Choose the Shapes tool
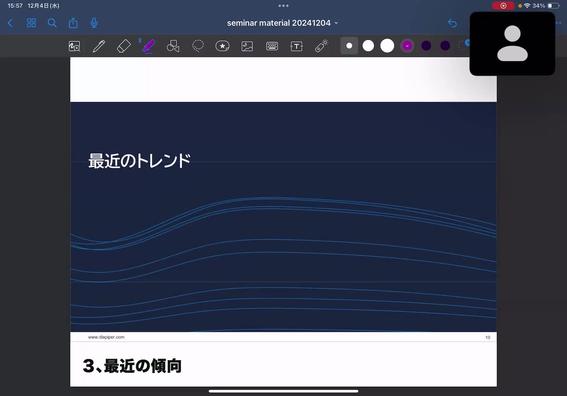Image resolution: width=567 pixels, height=396 pixels. pos(173,46)
